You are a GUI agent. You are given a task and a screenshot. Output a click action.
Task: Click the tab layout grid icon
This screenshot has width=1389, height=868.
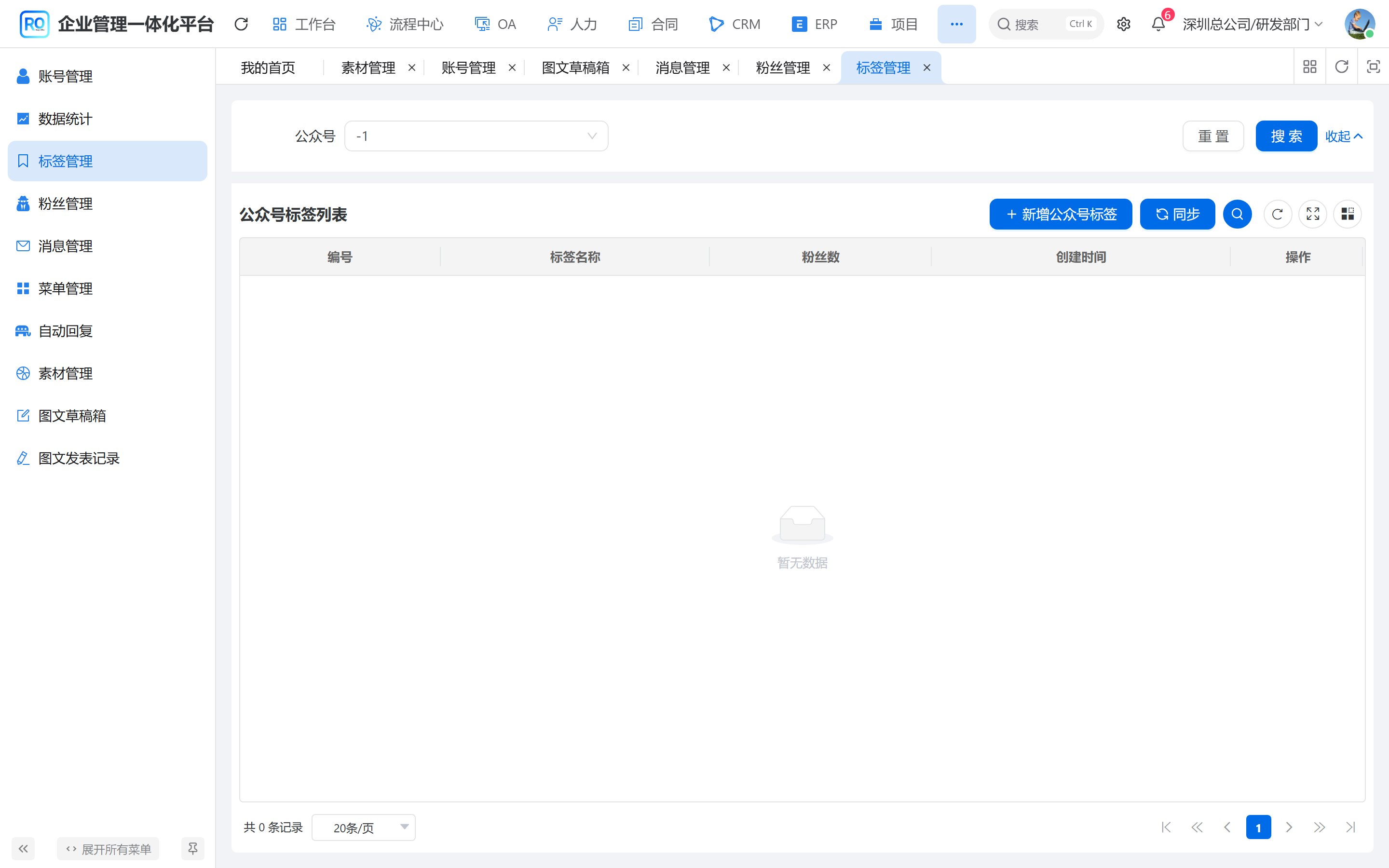[1309, 67]
